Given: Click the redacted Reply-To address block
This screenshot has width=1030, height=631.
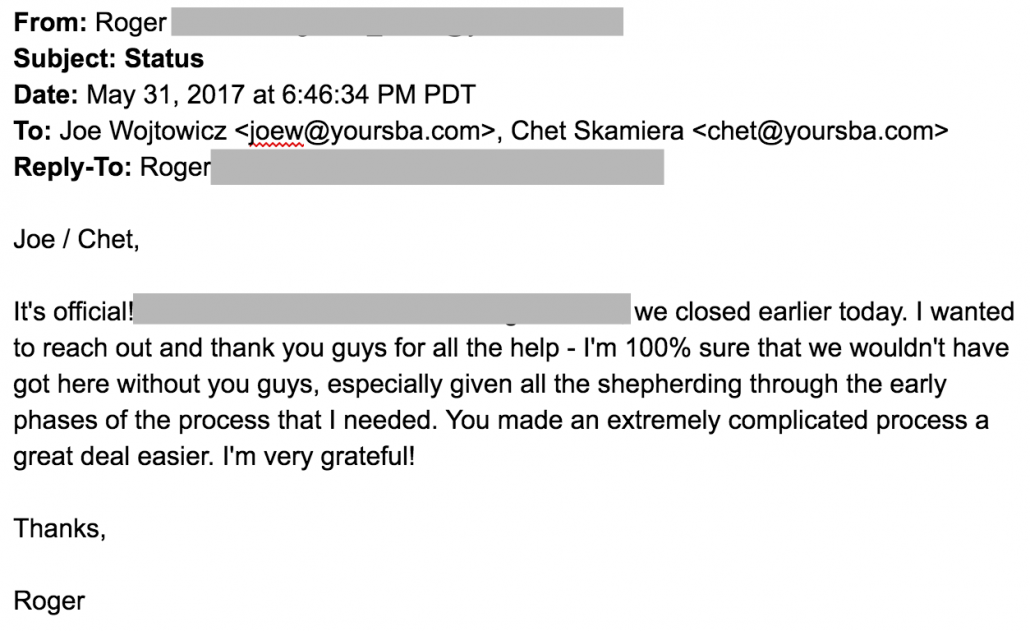Looking at the screenshot, I should (x=436, y=167).
